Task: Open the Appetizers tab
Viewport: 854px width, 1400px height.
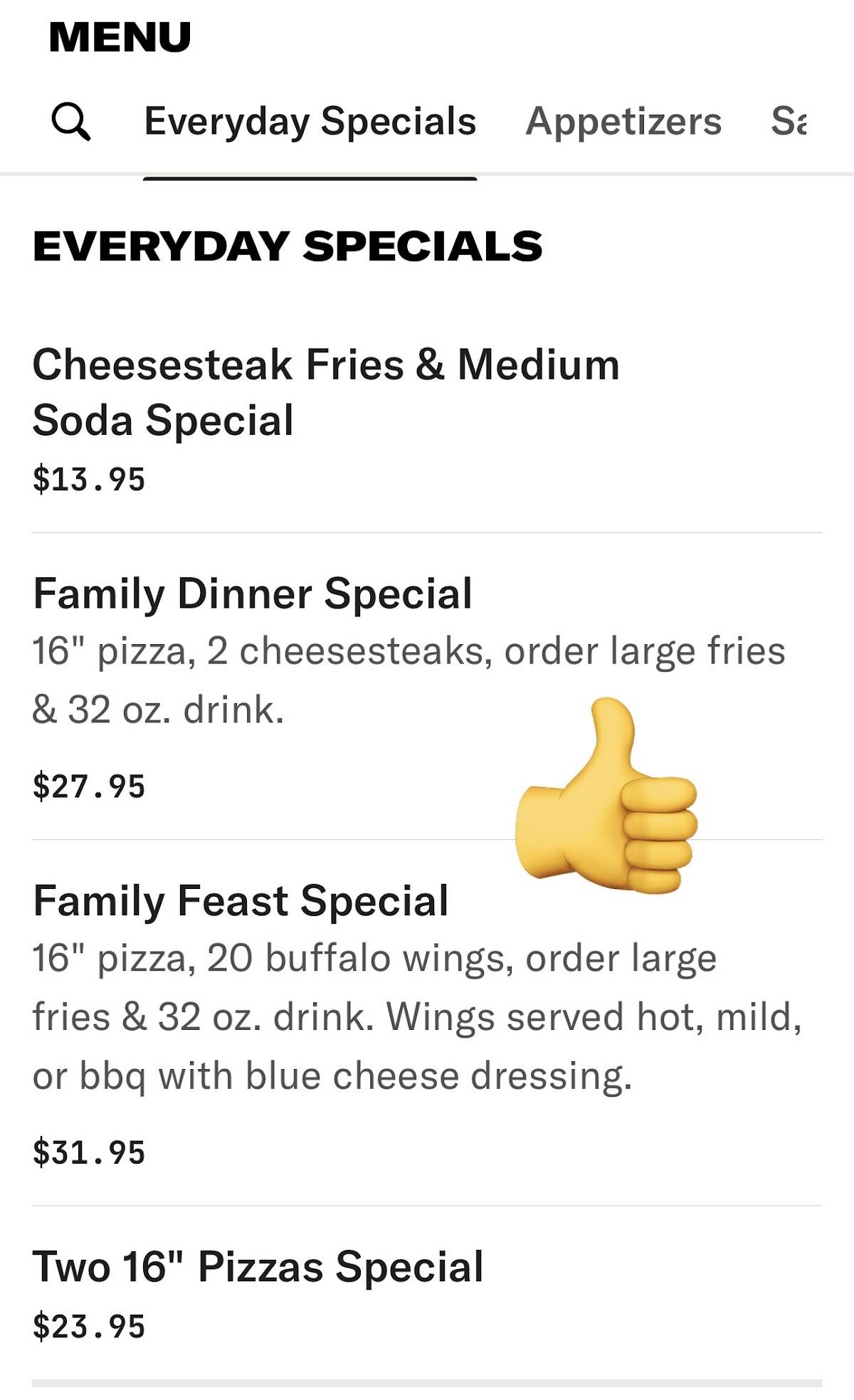Action: [623, 121]
